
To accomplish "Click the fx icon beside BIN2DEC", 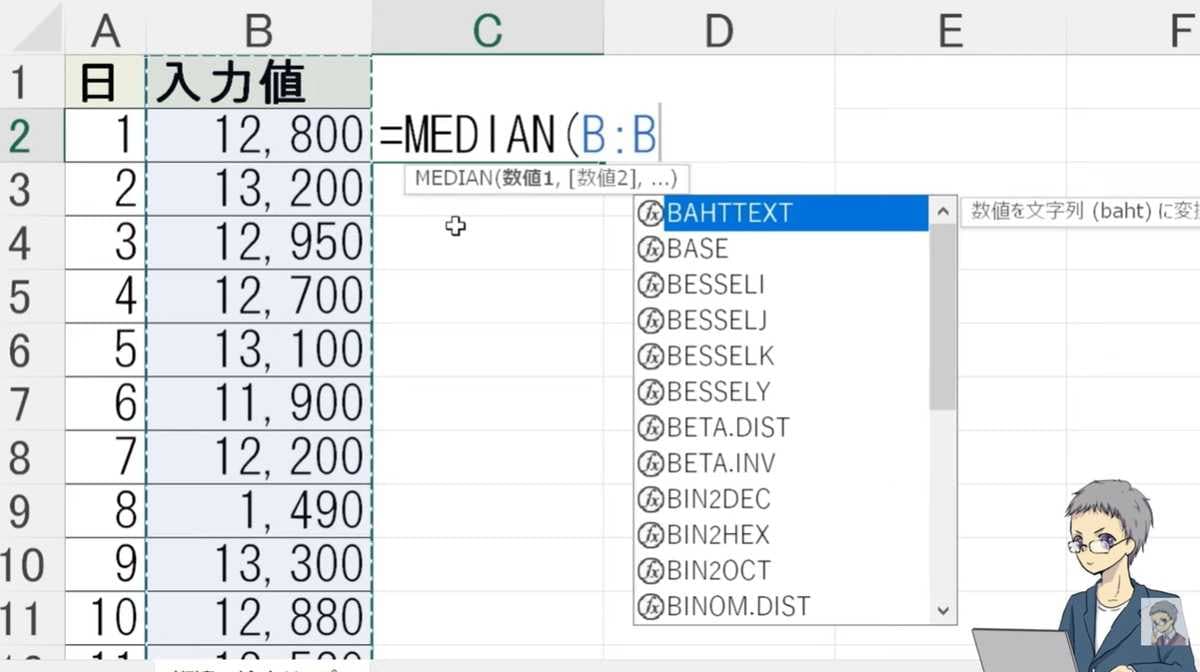I will pyautogui.click(x=651, y=499).
